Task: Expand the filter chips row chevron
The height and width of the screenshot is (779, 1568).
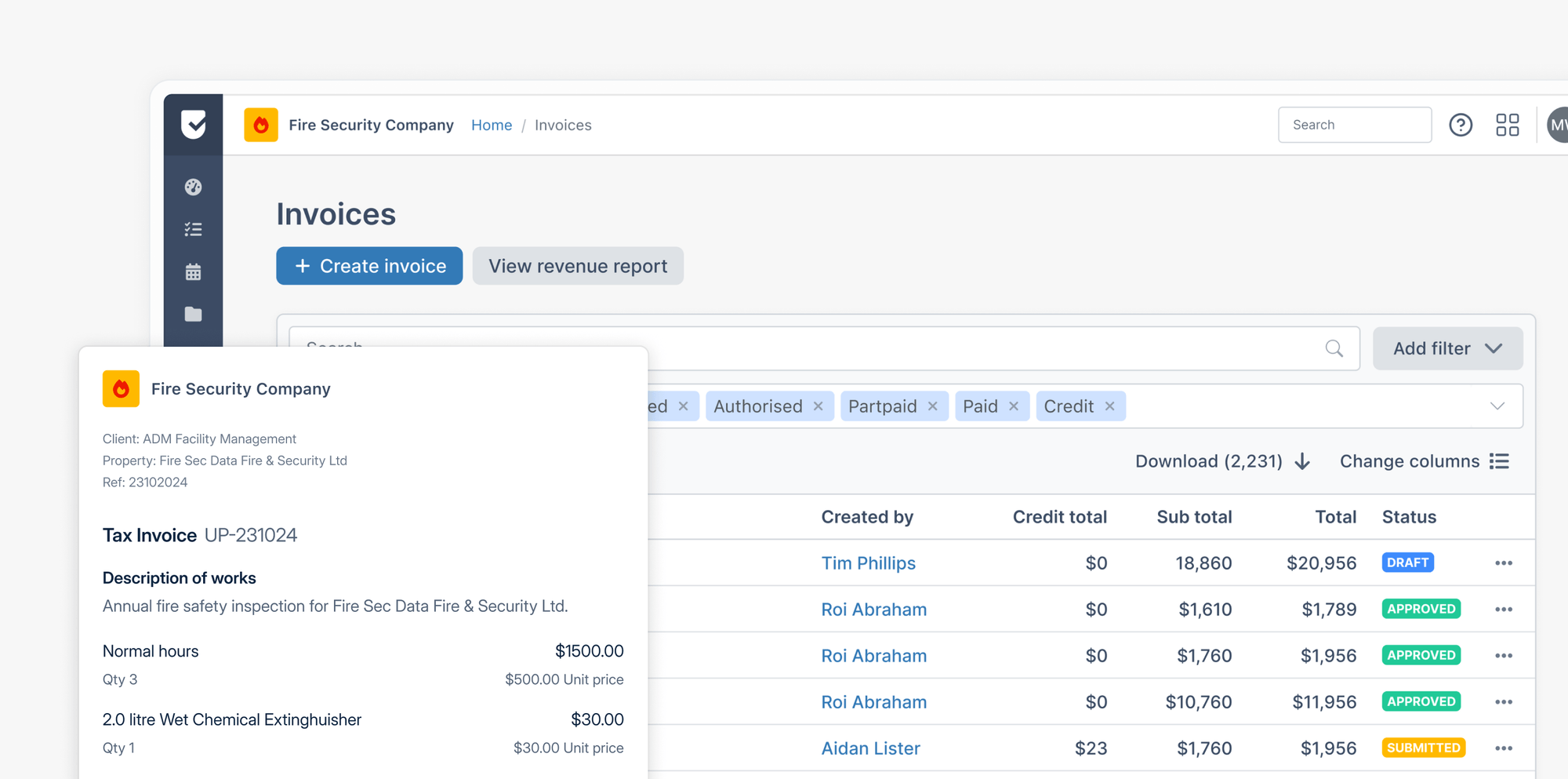Action: click(1496, 406)
